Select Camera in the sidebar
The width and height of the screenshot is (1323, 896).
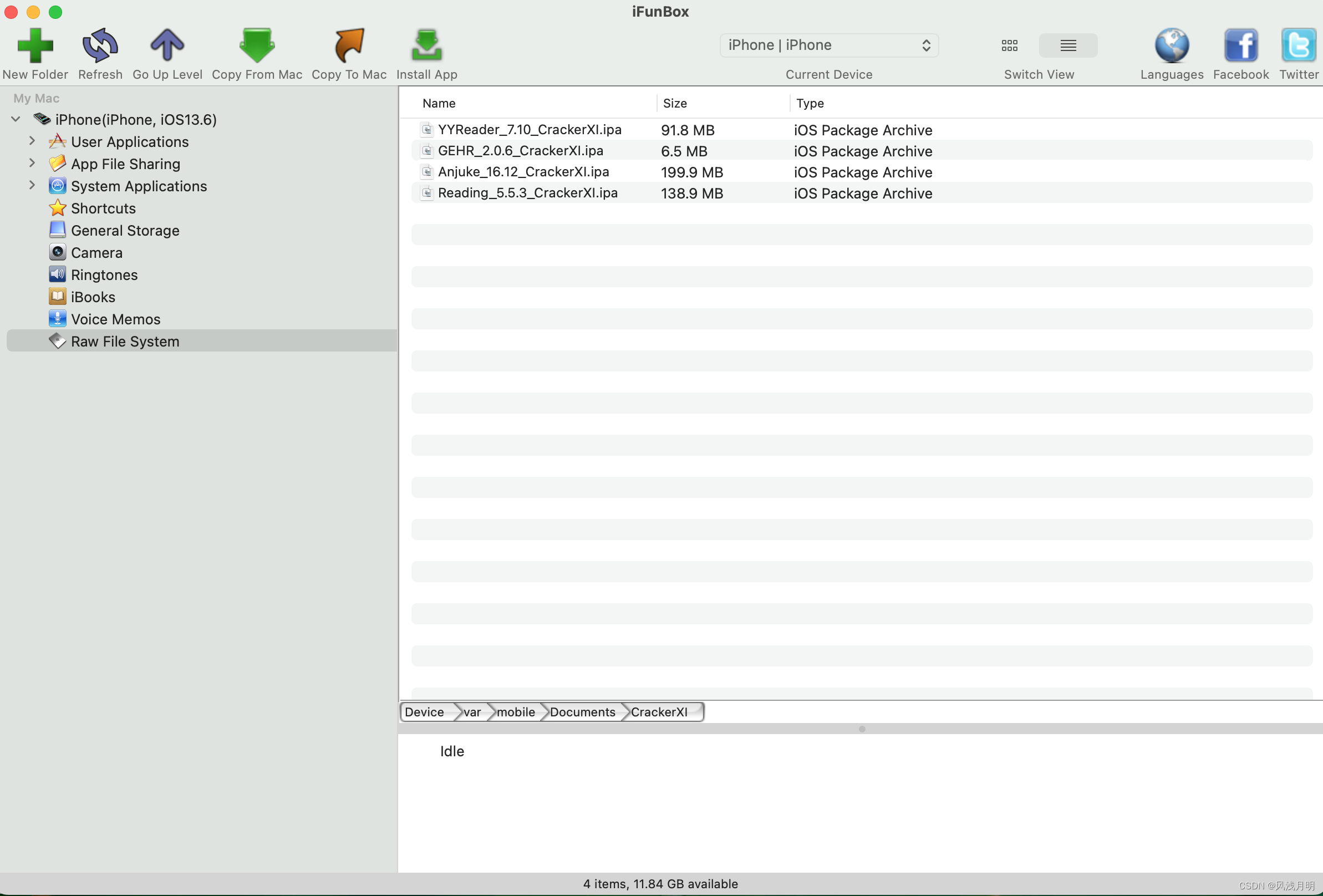tap(96, 253)
